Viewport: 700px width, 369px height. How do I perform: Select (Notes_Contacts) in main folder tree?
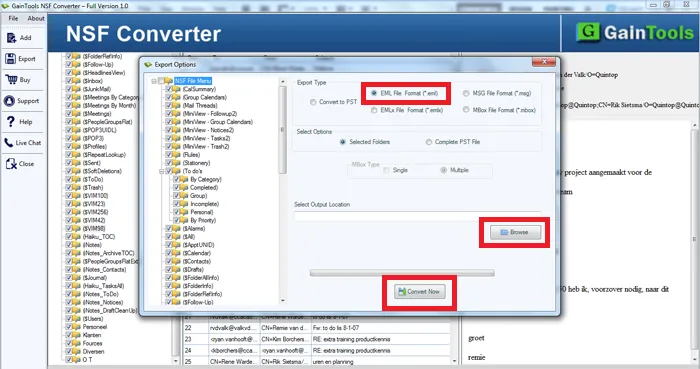pyautogui.click(x=104, y=269)
